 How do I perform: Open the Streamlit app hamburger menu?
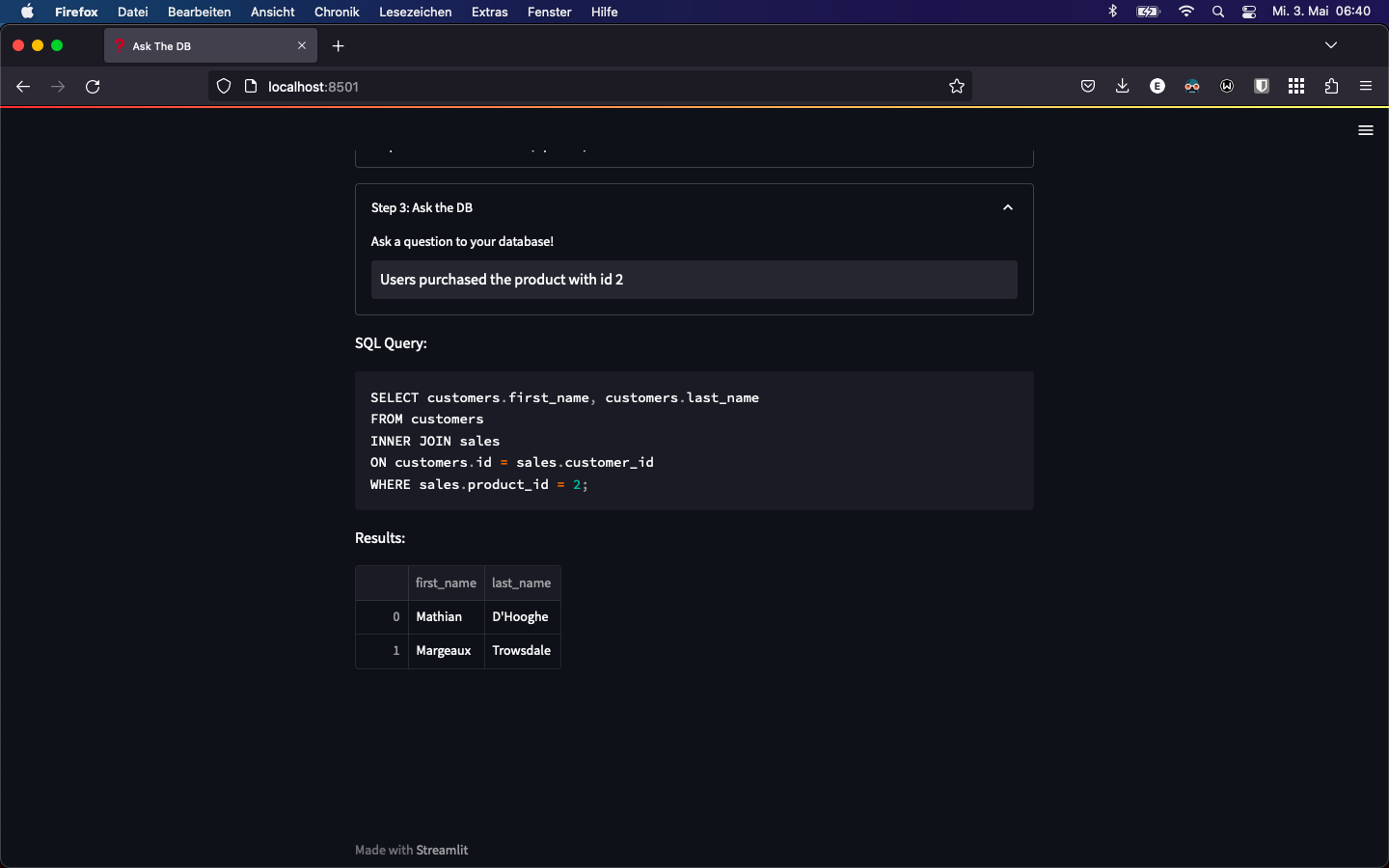coord(1366,130)
